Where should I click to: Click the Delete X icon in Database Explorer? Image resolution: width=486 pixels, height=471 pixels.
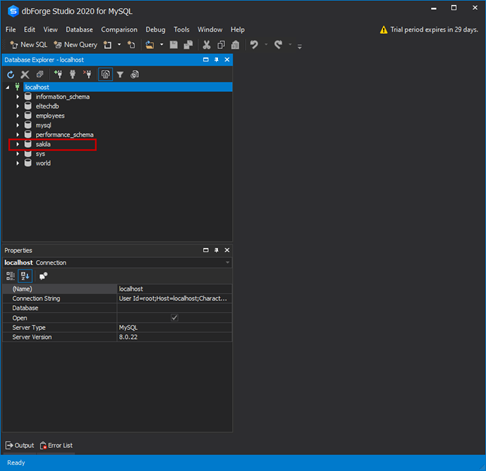[25, 75]
